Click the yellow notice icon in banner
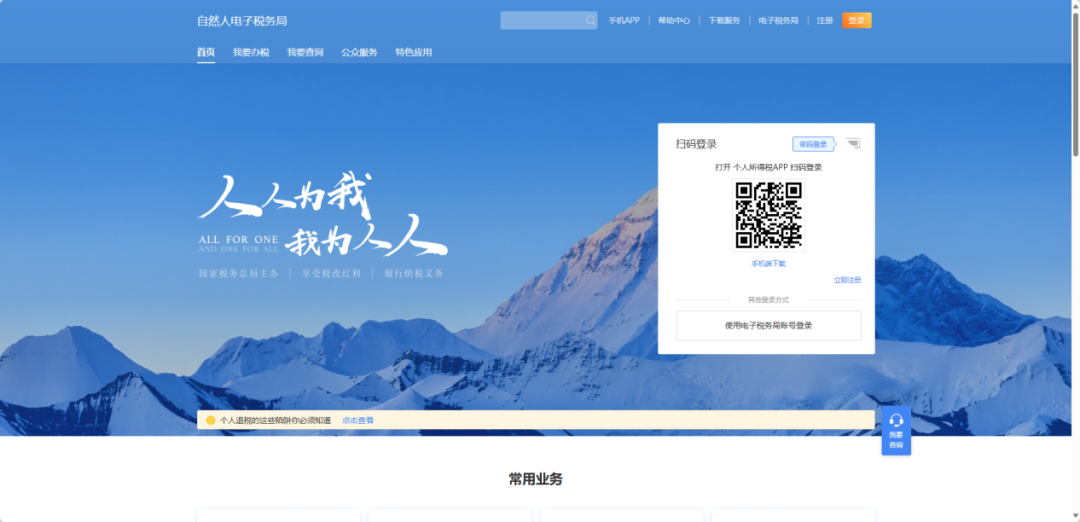This screenshot has width=1080, height=522. (211, 420)
